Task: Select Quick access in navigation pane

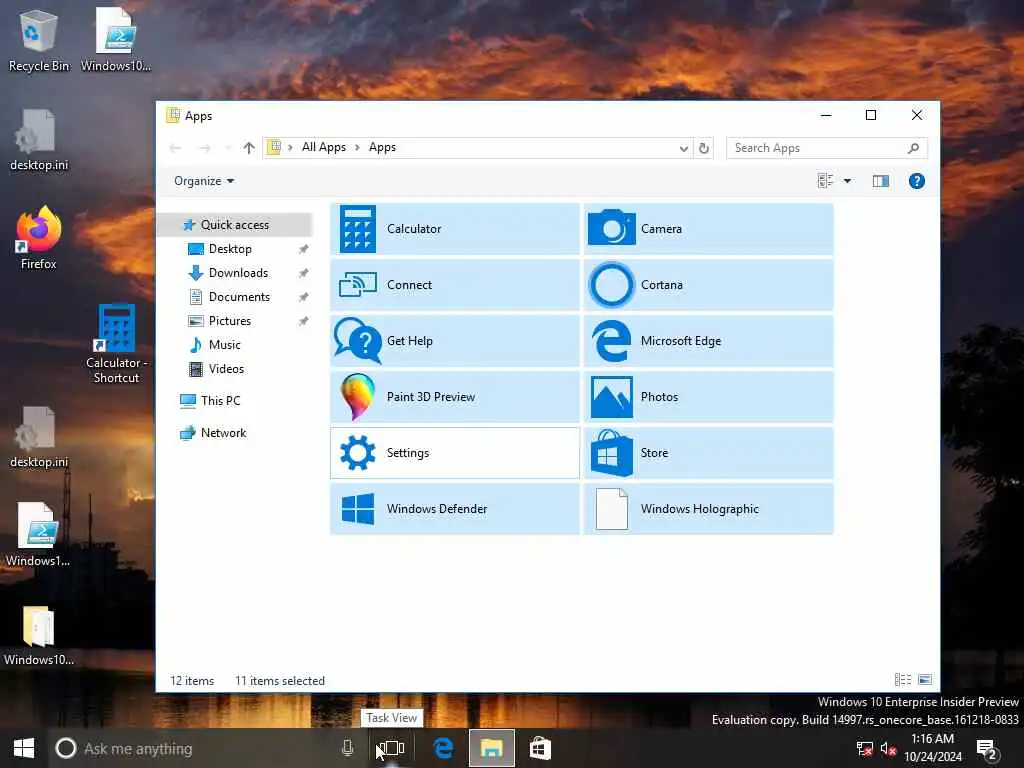Action: click(234, 225)
